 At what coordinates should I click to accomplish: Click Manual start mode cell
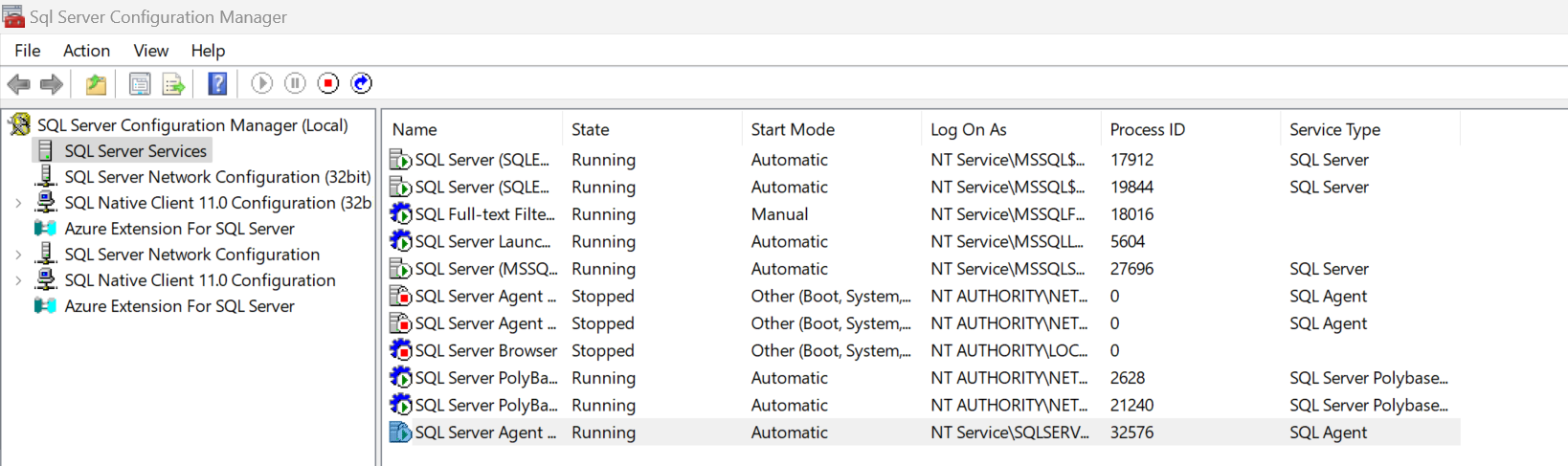pyautogui.click(x=779, y=215)
